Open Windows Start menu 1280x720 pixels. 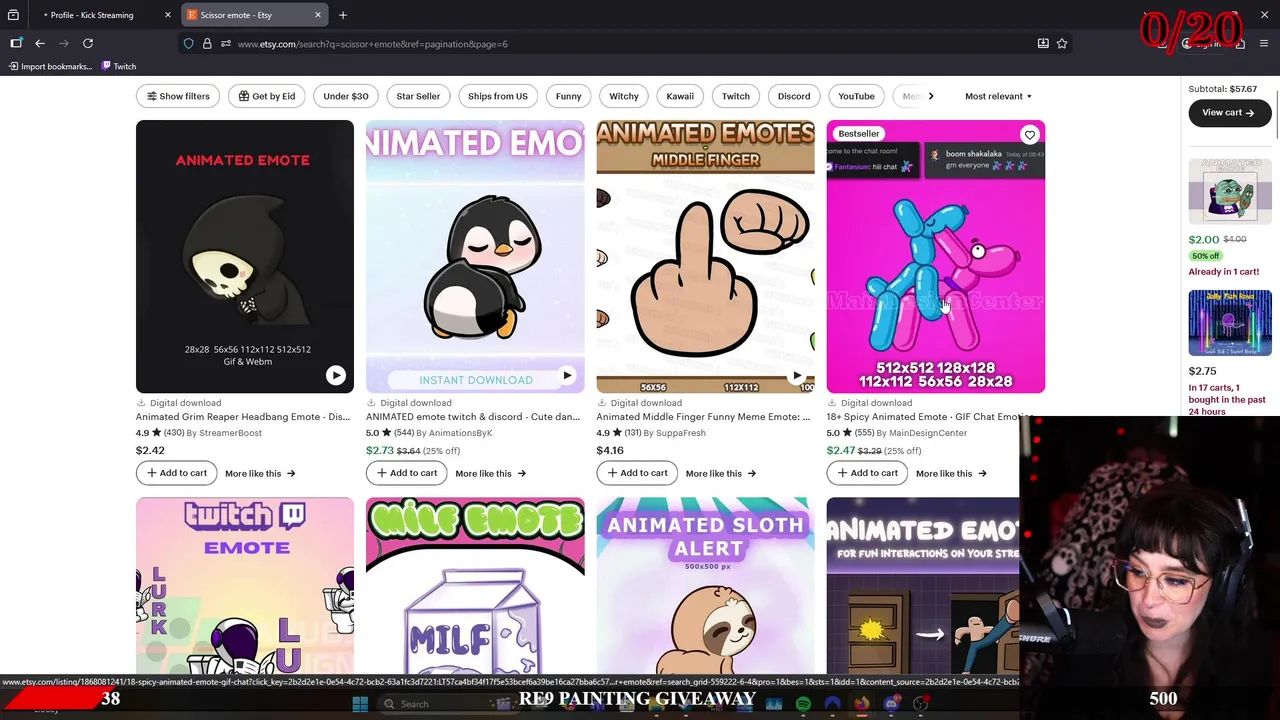360,704
